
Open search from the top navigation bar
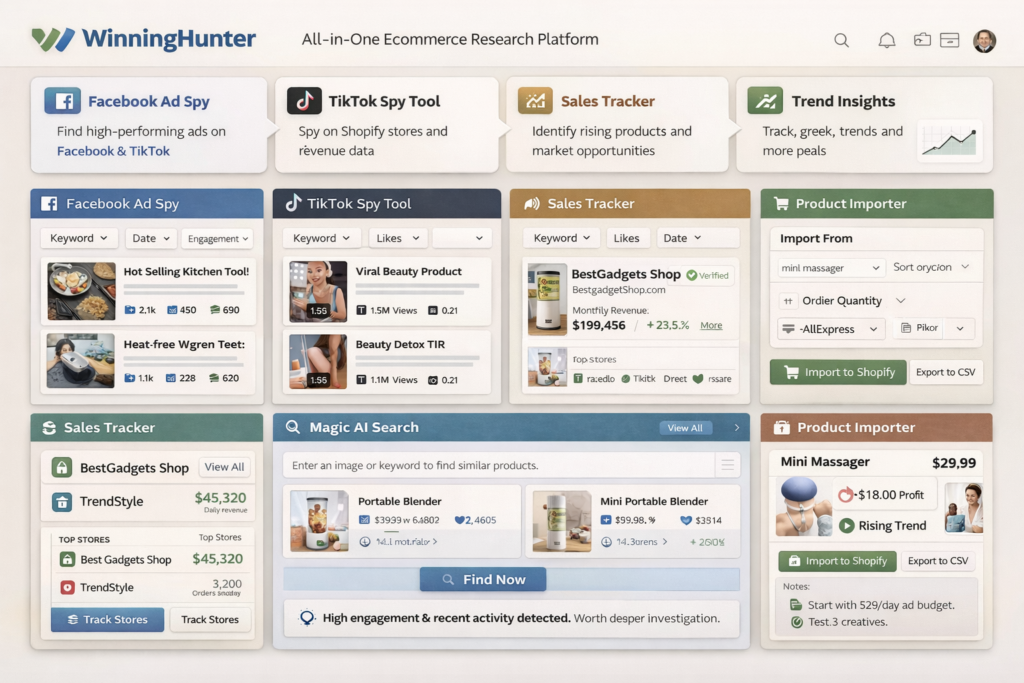(841, 40)
